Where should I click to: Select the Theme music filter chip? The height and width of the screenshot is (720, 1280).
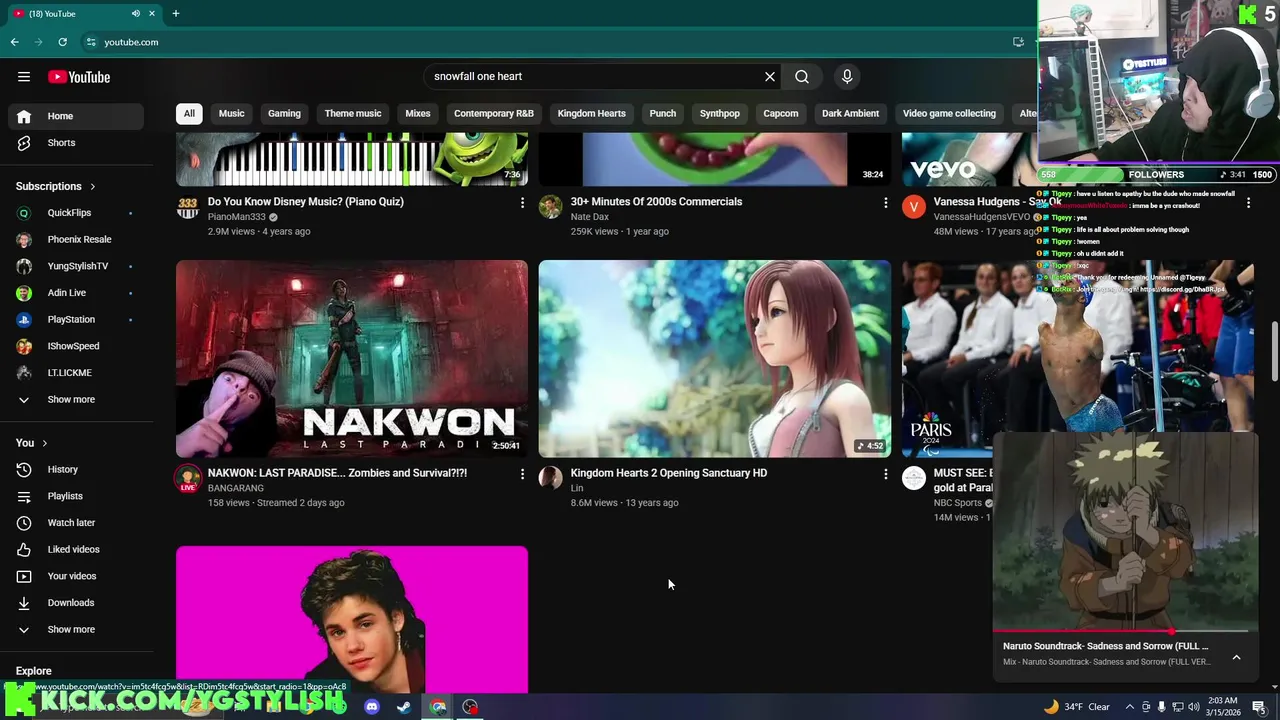[x=352, y=114]
